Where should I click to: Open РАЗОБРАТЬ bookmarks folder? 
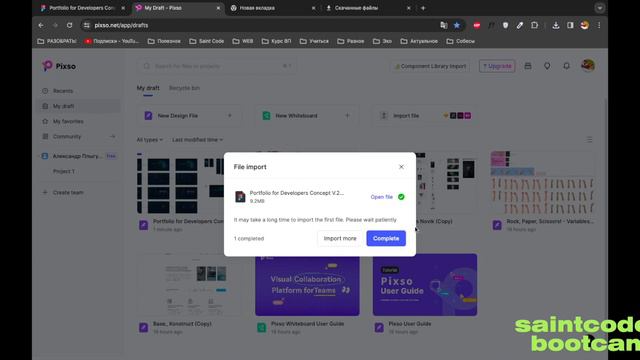56,41
